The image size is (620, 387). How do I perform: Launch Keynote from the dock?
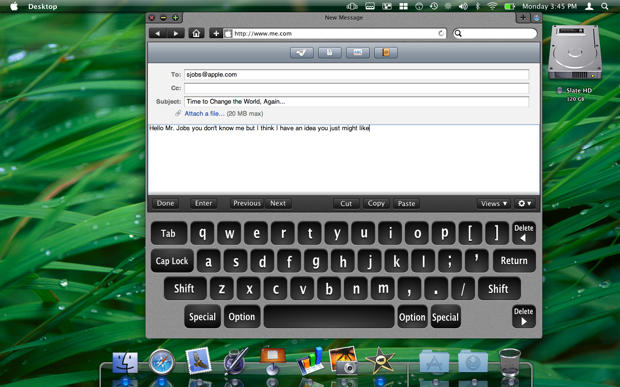coord(272,361)
